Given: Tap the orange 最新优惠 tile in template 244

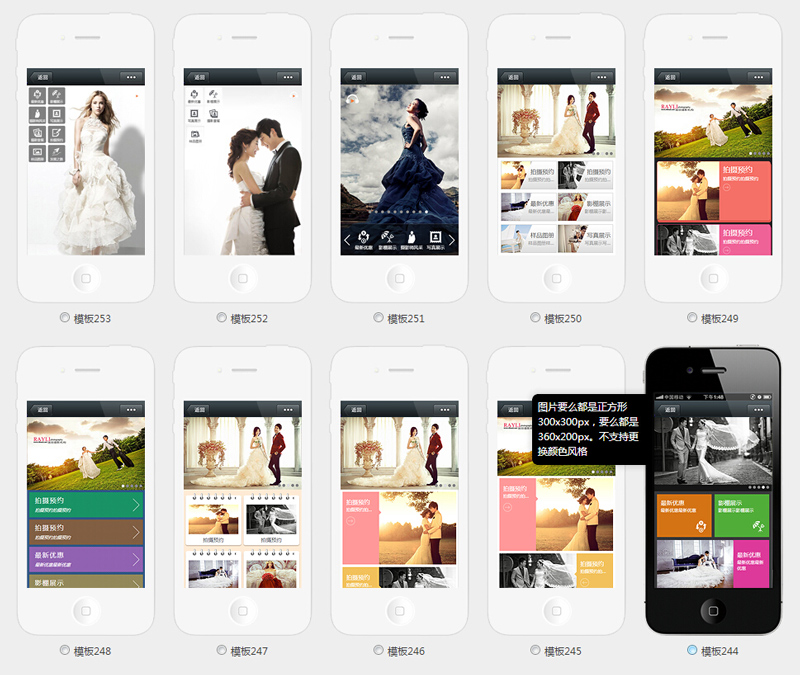Looking at the screenshot, I should point(684,515).
